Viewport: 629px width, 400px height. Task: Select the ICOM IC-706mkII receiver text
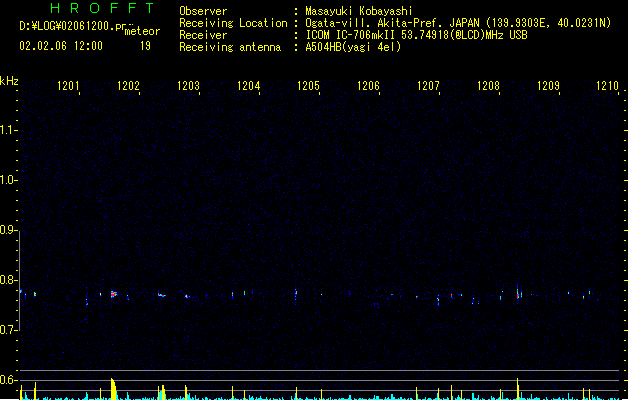tap(351, 35)
